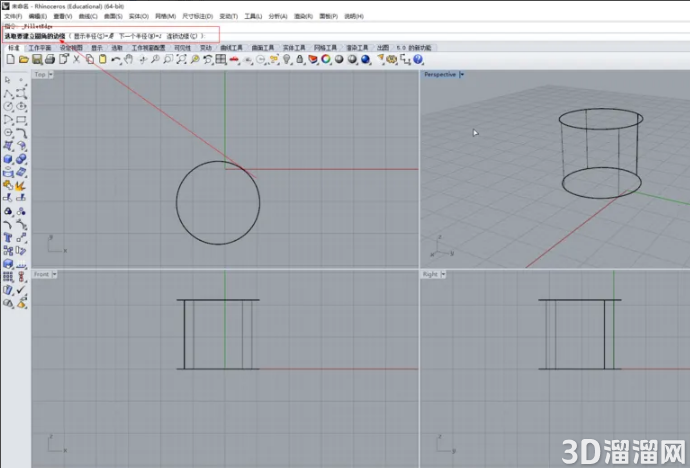Open the color wheel properties icon
Screen dimensions: 690x468
(326, 59)
